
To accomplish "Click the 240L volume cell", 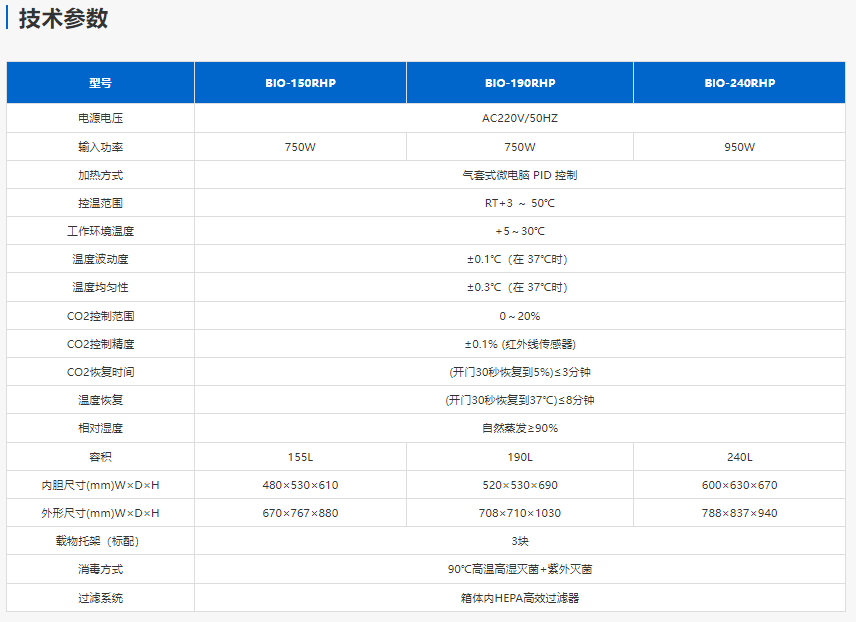I will (739, 457).
